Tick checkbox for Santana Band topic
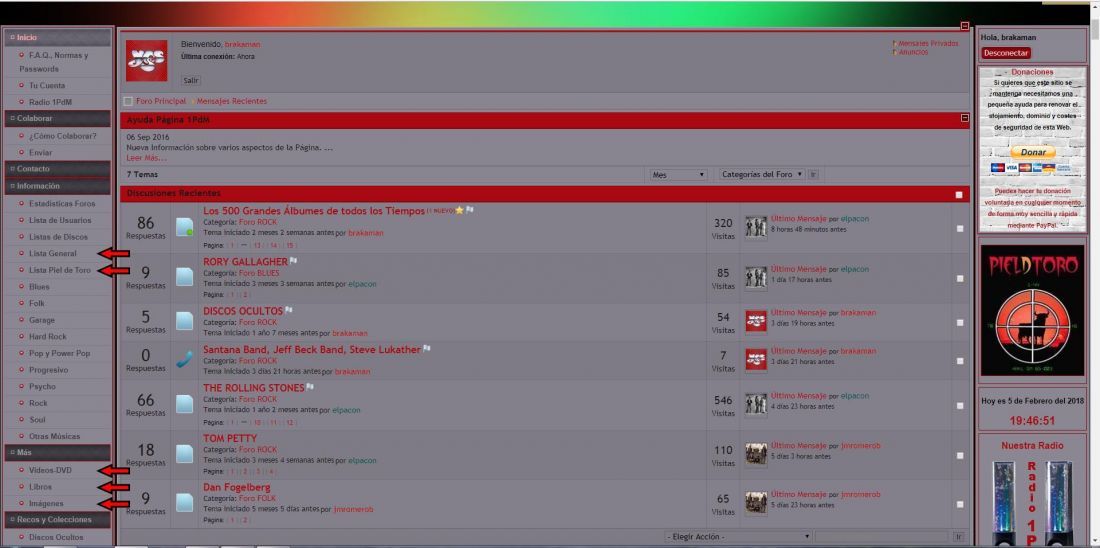 [960, 361]
